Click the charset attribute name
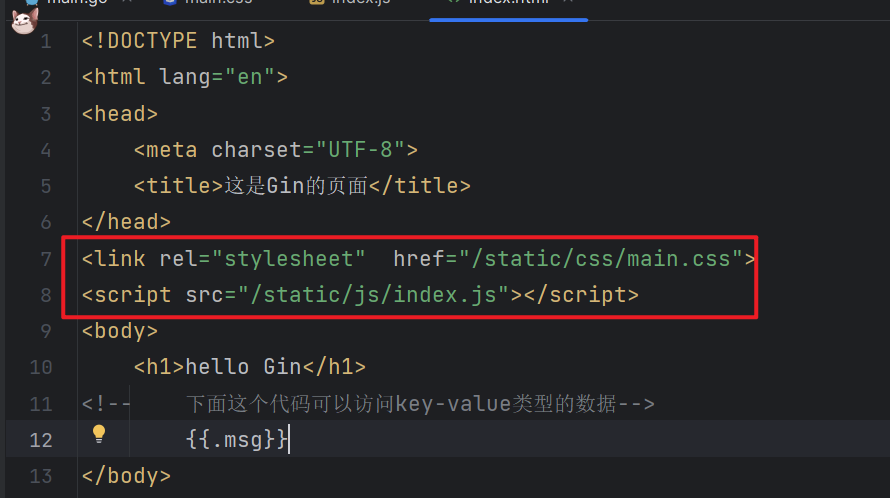The image size is (890, 498). tap(257, 150)
